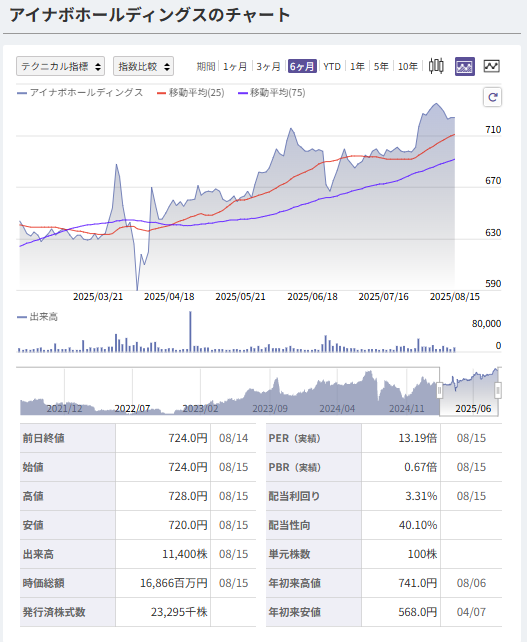
Task: Select the 3ヶ月 period
Action: [268, 66]
